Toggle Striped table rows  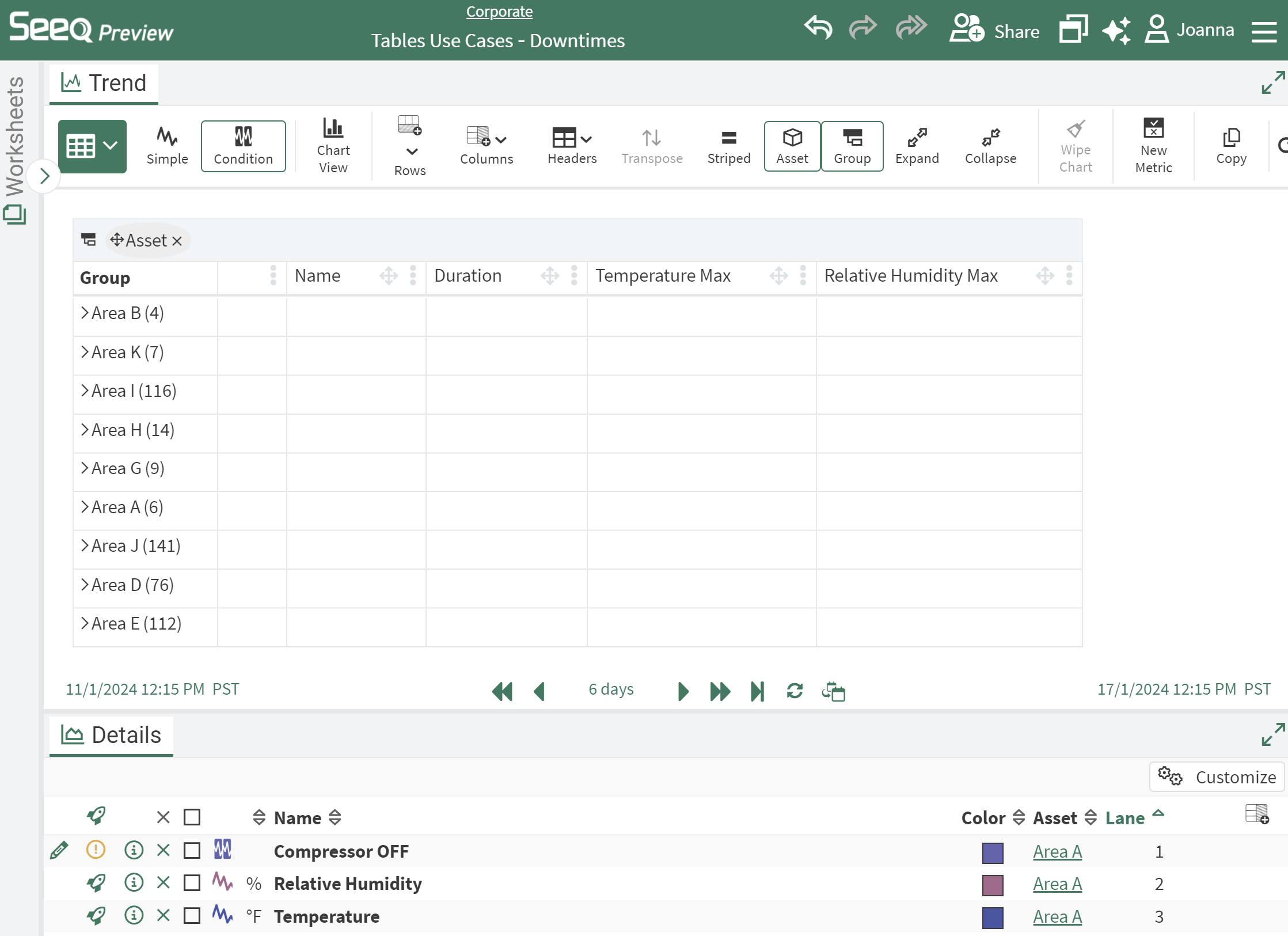[729, 146]
